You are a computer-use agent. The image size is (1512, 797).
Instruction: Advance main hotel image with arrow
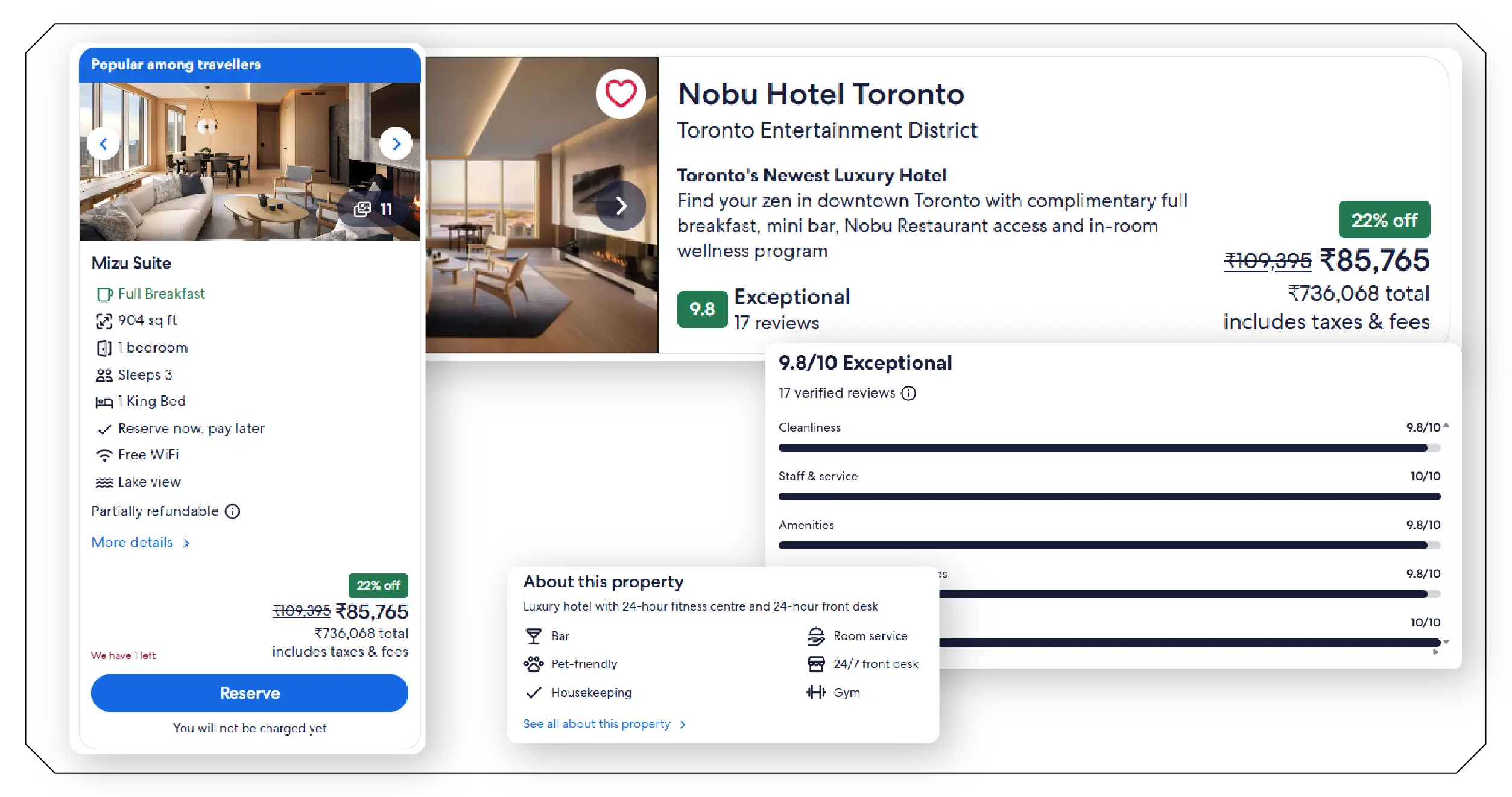coord(621,206)
